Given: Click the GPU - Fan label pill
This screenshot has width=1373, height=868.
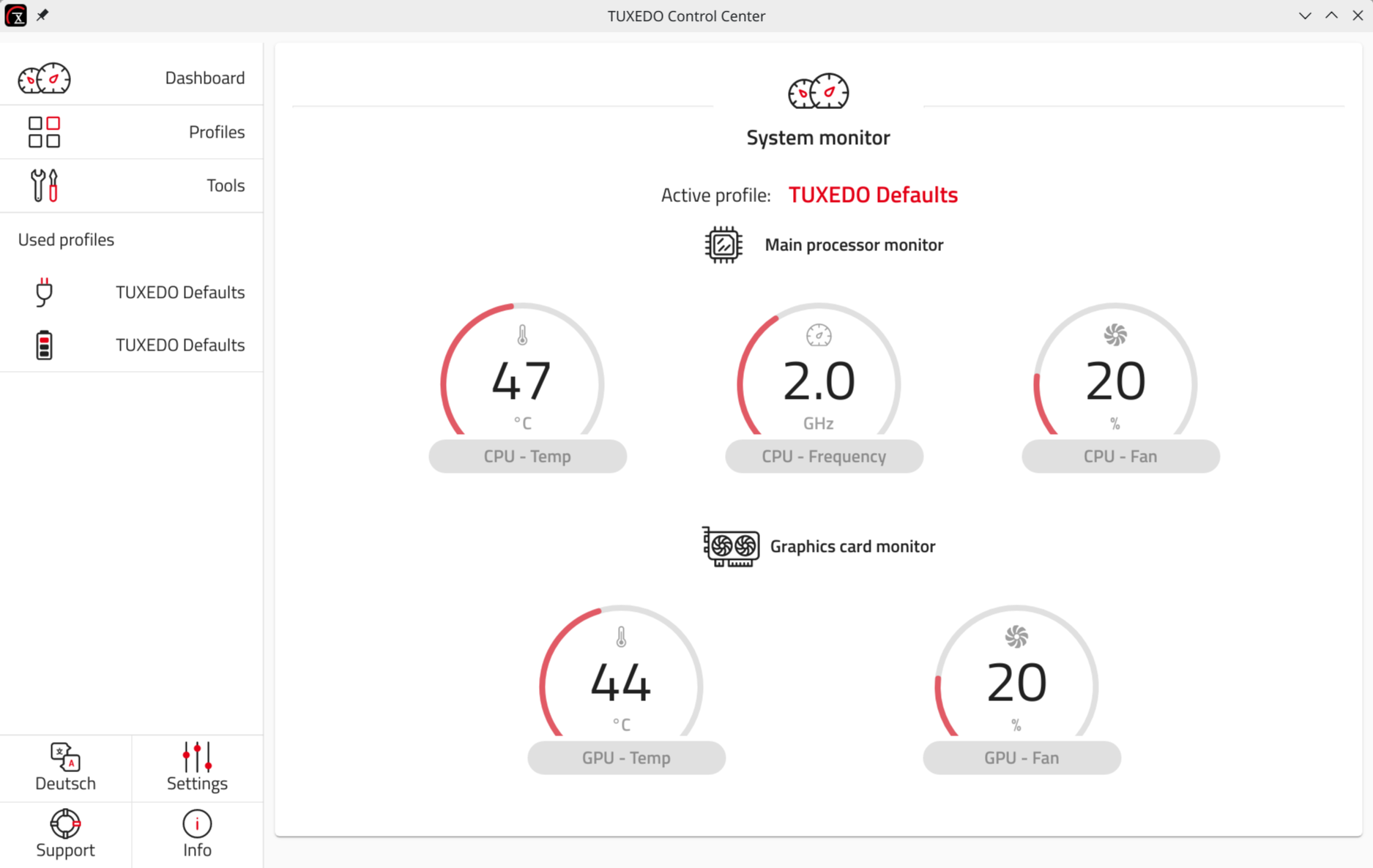Looking at the screenshot, I should click(1022, 757).
